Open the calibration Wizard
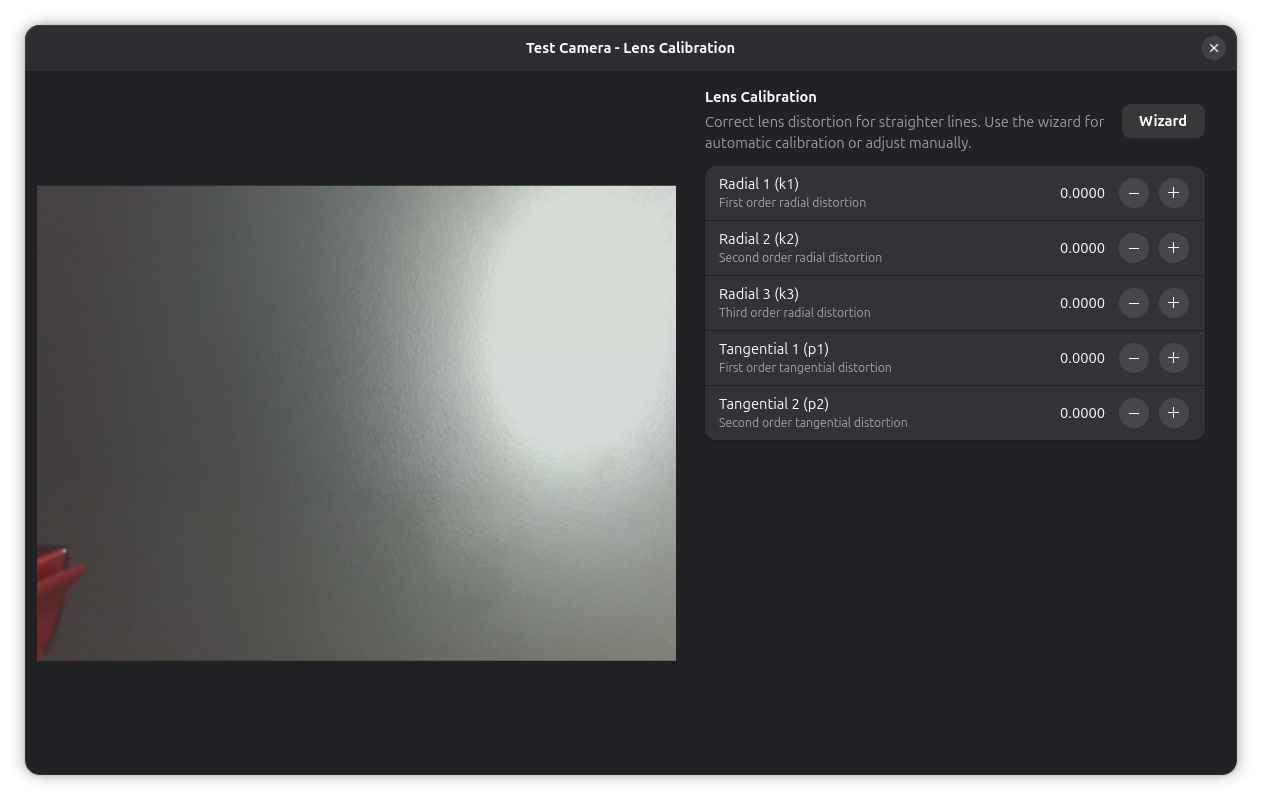The width and height of the screenshot is (1262, 800). (1163, 121)
